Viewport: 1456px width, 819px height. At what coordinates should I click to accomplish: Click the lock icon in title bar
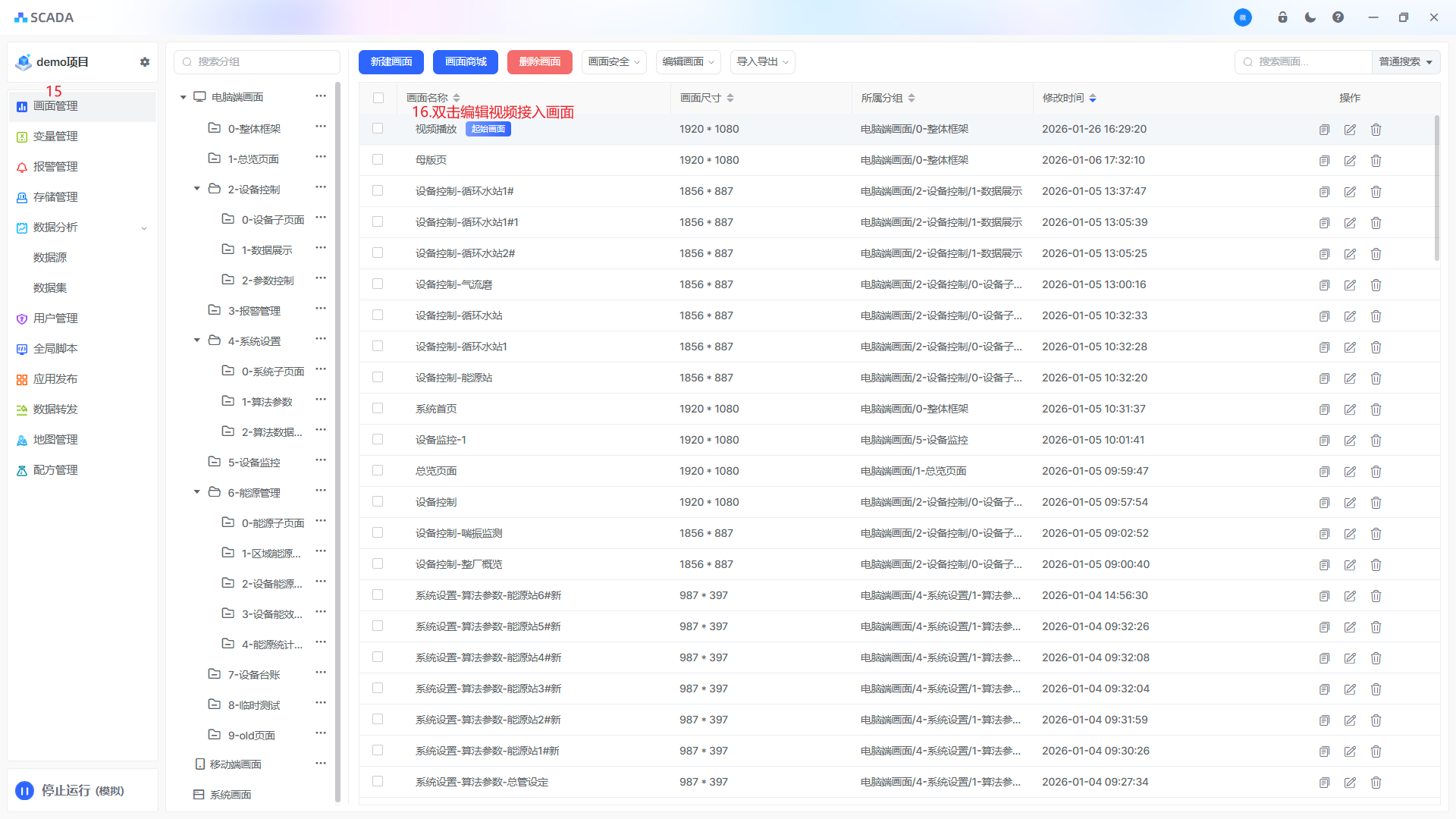[x=1282, y=17]
